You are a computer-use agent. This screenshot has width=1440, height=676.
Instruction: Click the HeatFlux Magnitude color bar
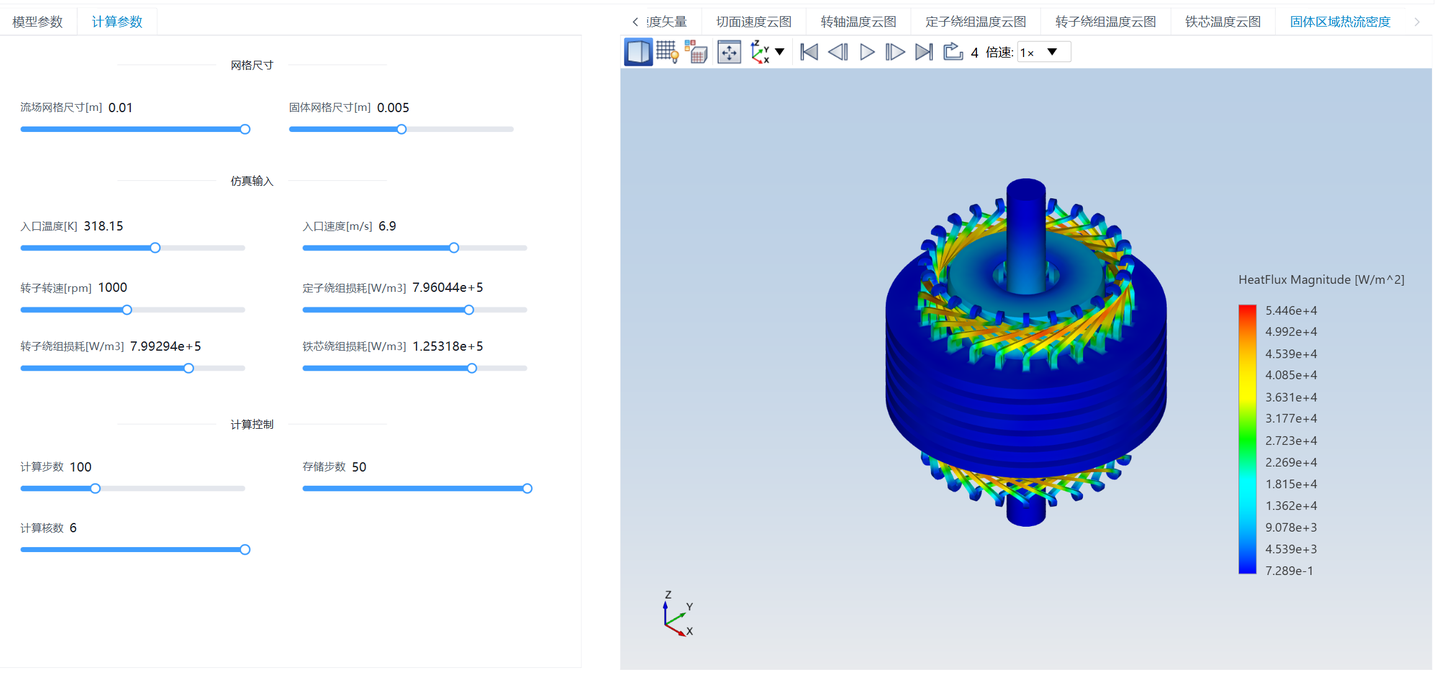[x=1247, y=439]
